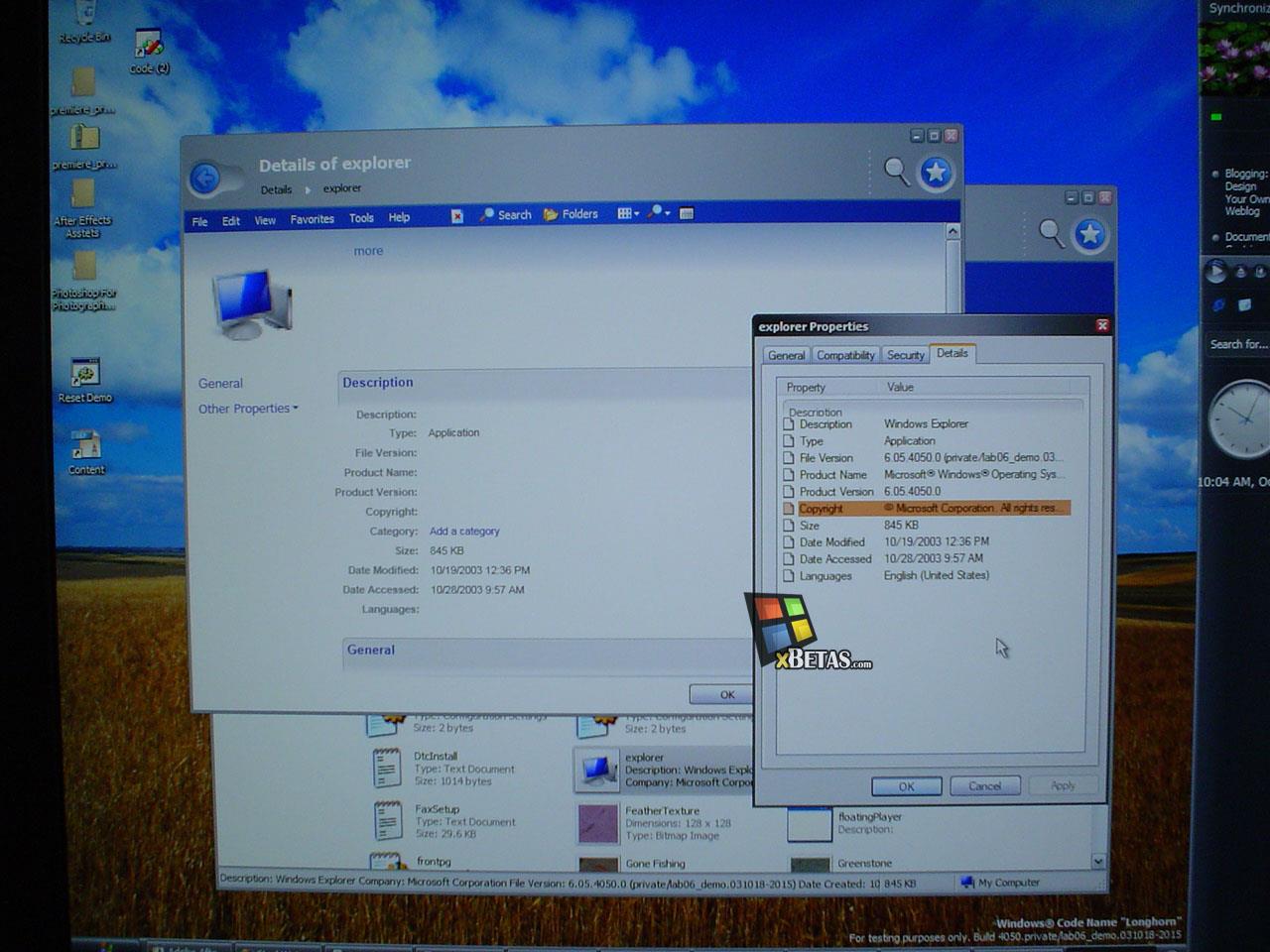The height and width of the screenshot is (952, 1270).
Task: Click the magnifier icon in the Details of explorer header
Action: pyautogui.click(x=896, y=173)
